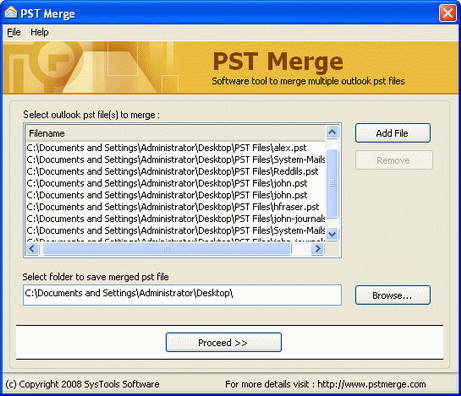The height and width of the screenshot is (396, 461).
Task: Select the alex.pst file row
Action: (x=175, y=148)
